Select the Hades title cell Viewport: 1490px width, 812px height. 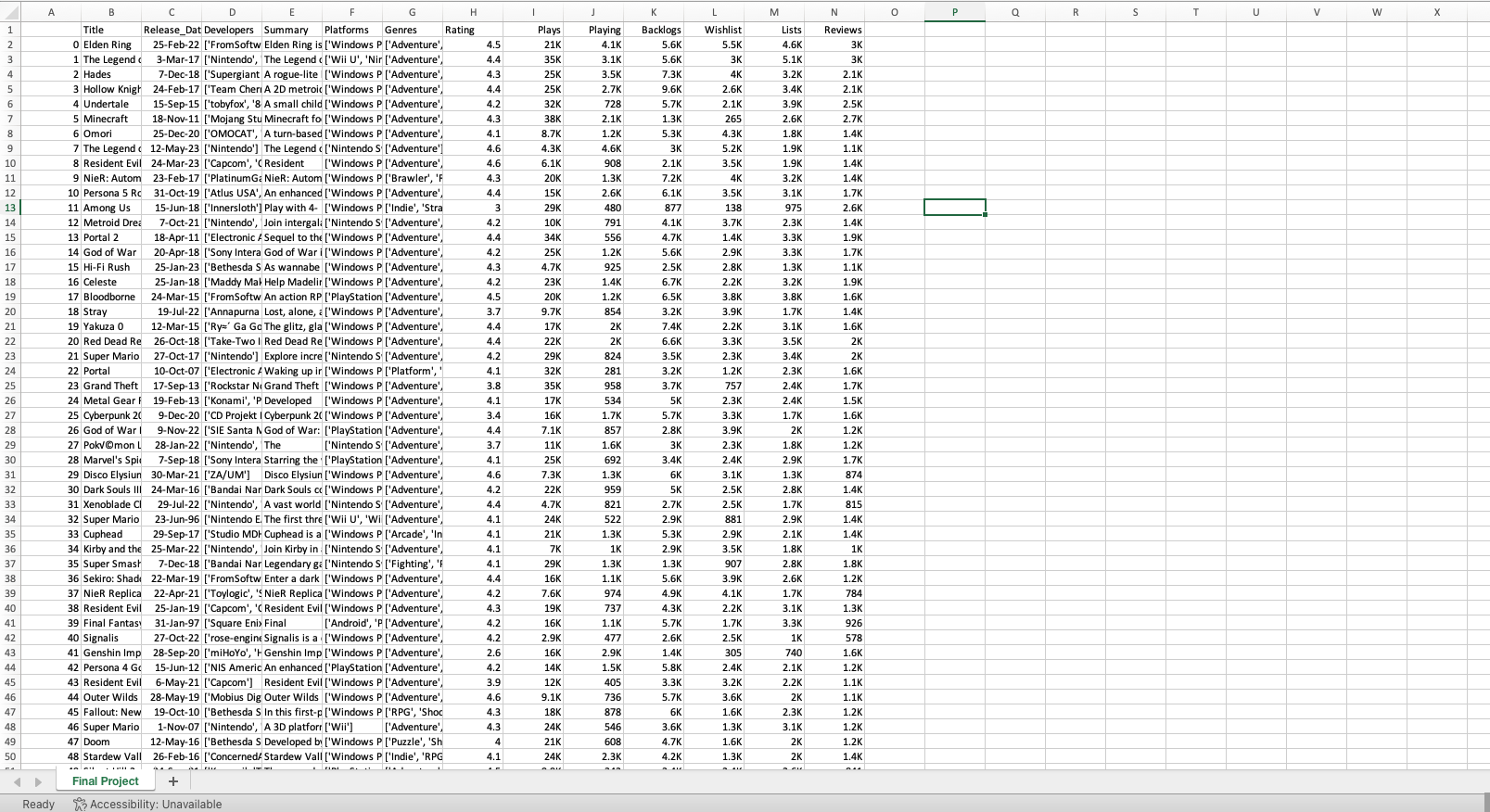(x=111, y=74)
